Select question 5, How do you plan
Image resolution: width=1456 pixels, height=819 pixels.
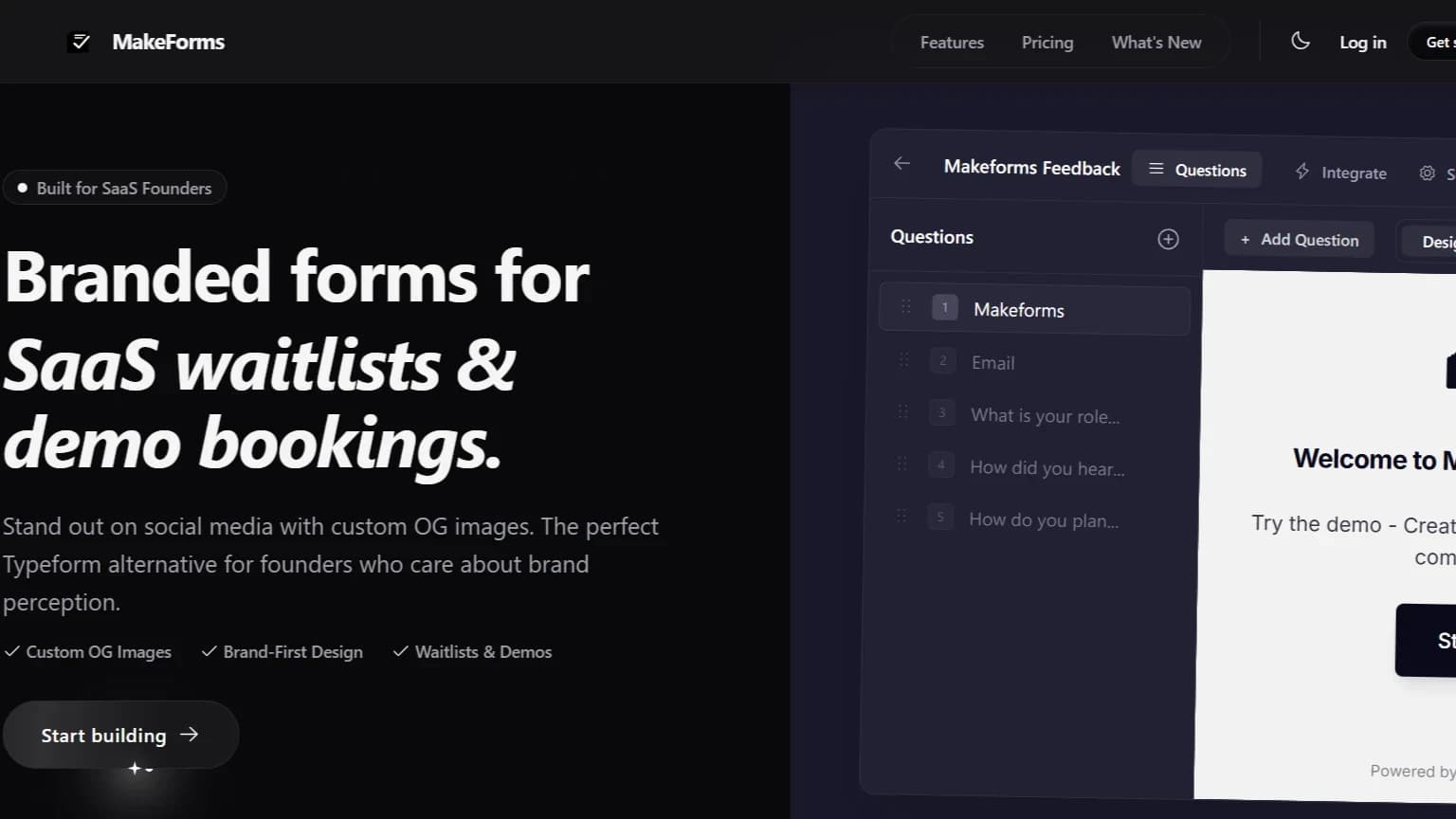[1043, 519]
